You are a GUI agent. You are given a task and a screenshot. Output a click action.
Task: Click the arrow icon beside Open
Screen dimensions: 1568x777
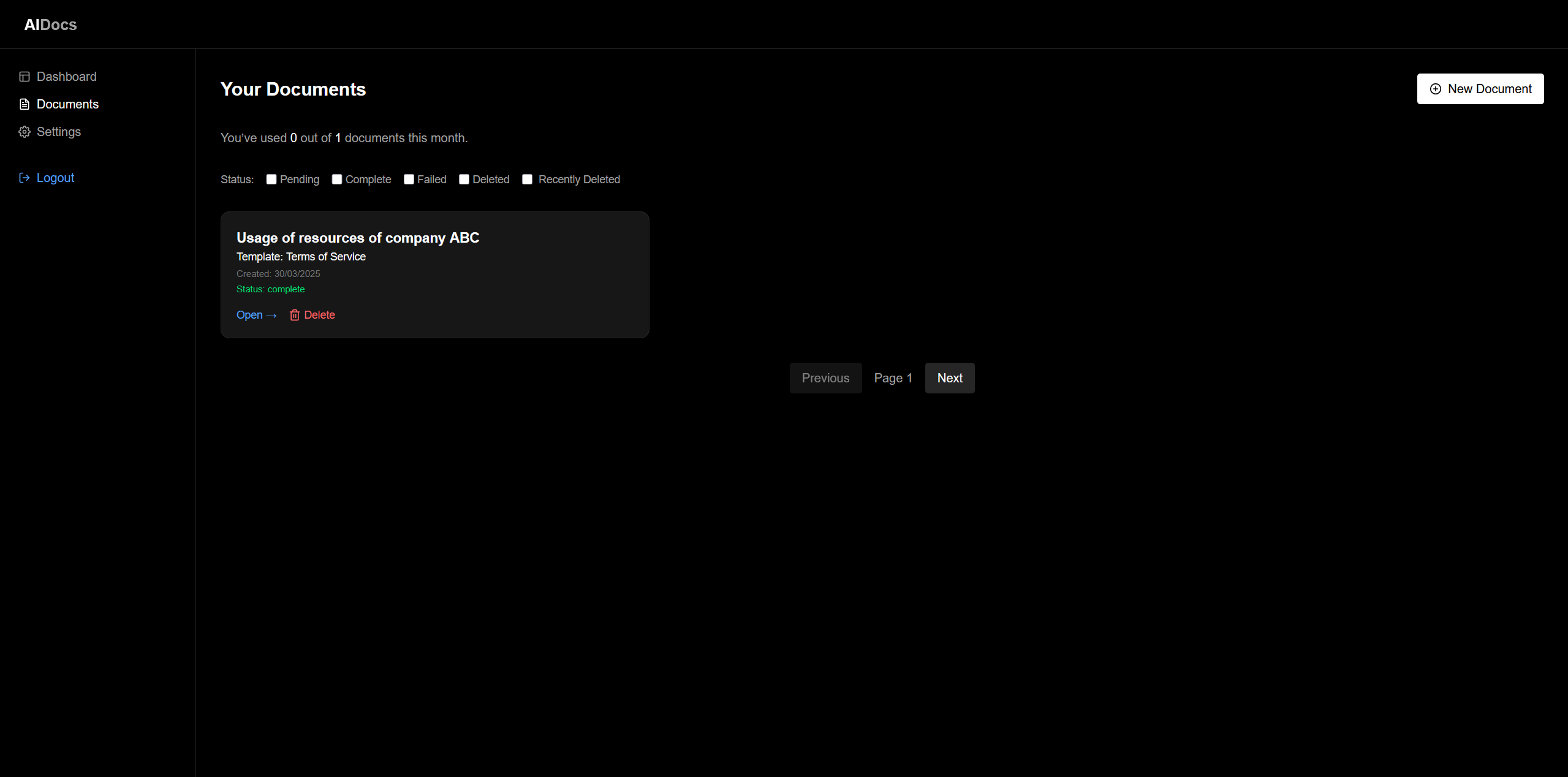(271, 315)
